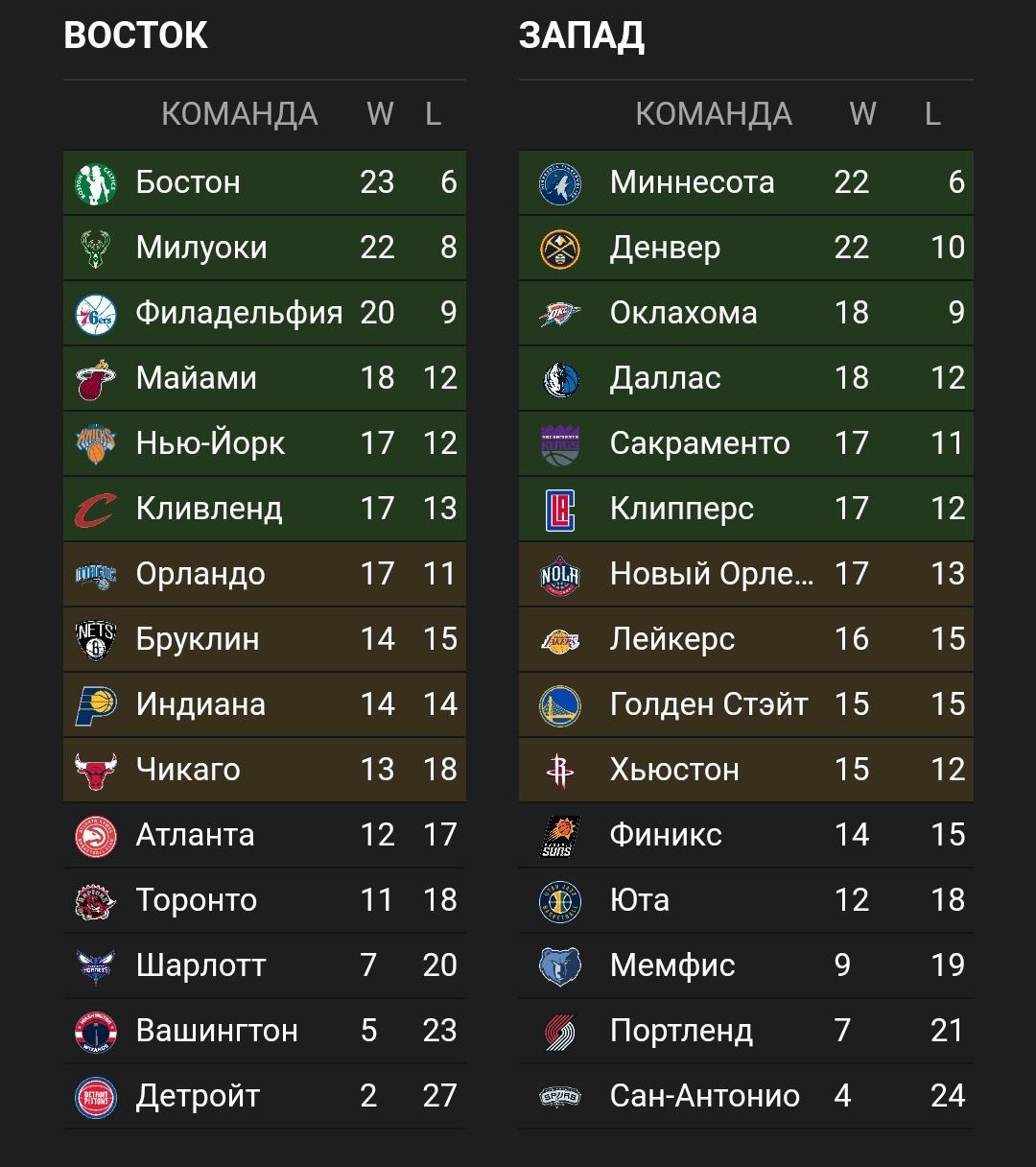The height and width of the screenshot is (1167, 1036).
Task: Select the Denver Nuggets logo
Action: click(560, 248)
